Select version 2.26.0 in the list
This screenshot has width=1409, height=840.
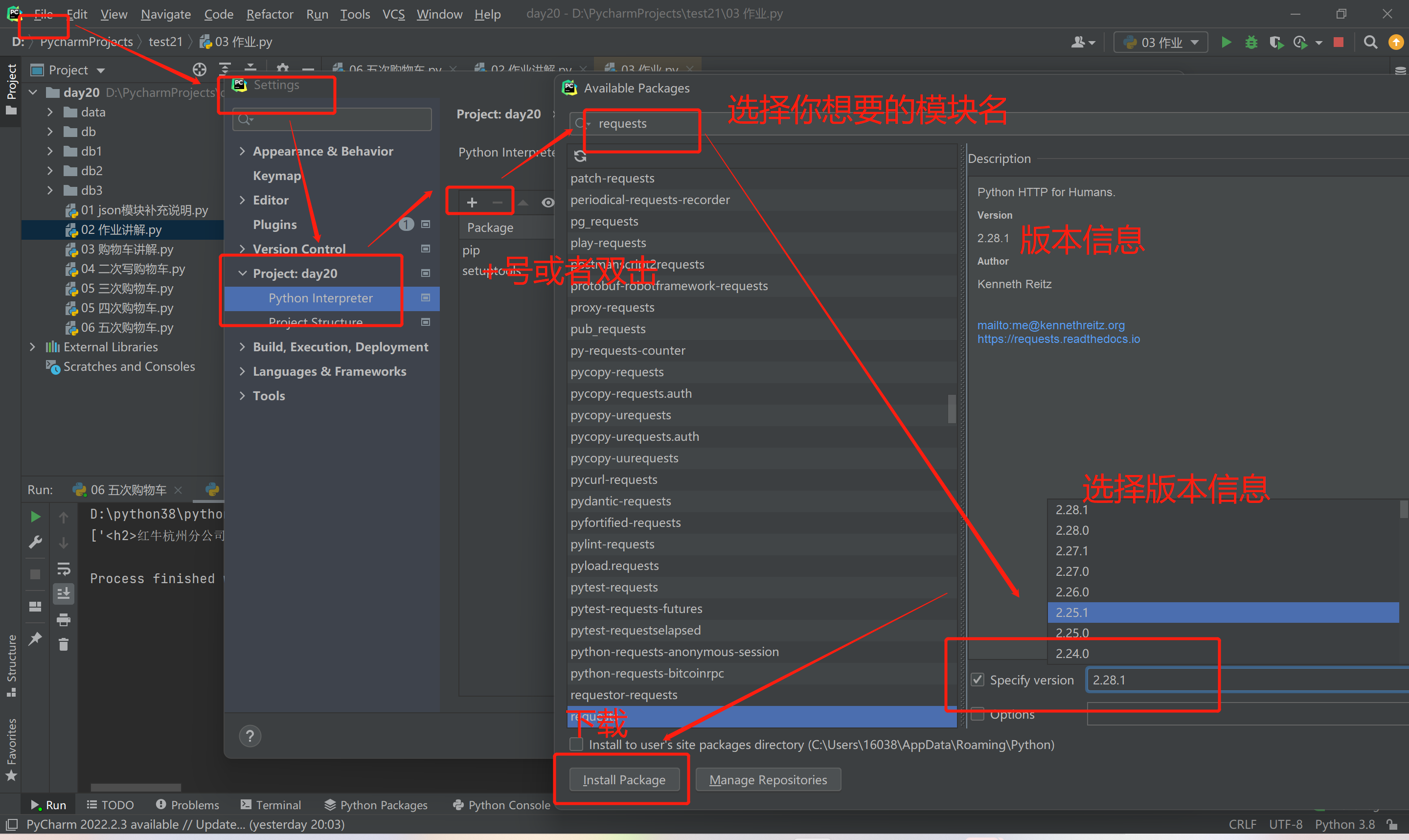pos(1072,591)
